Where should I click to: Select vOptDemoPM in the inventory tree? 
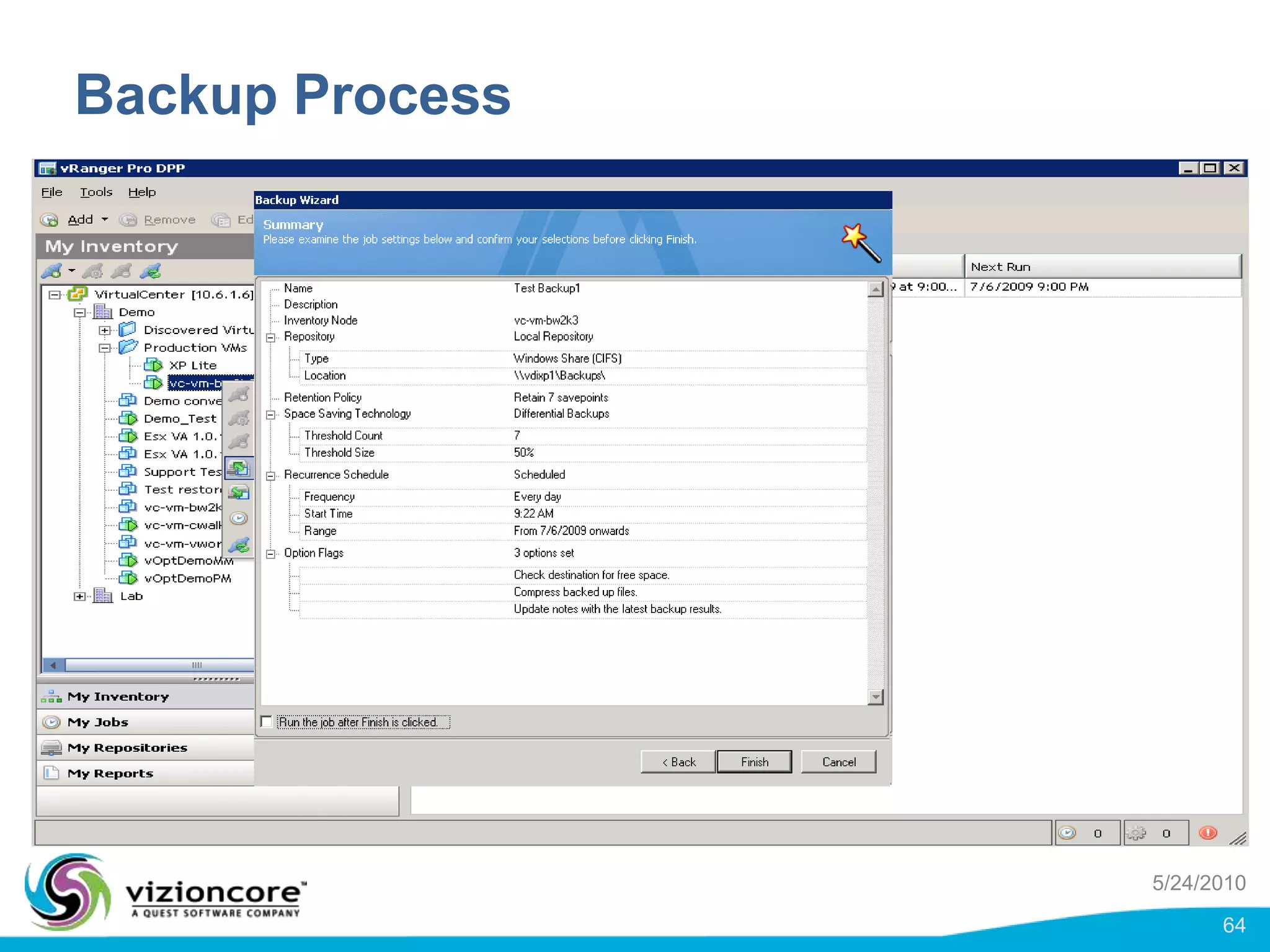point(188,578)
